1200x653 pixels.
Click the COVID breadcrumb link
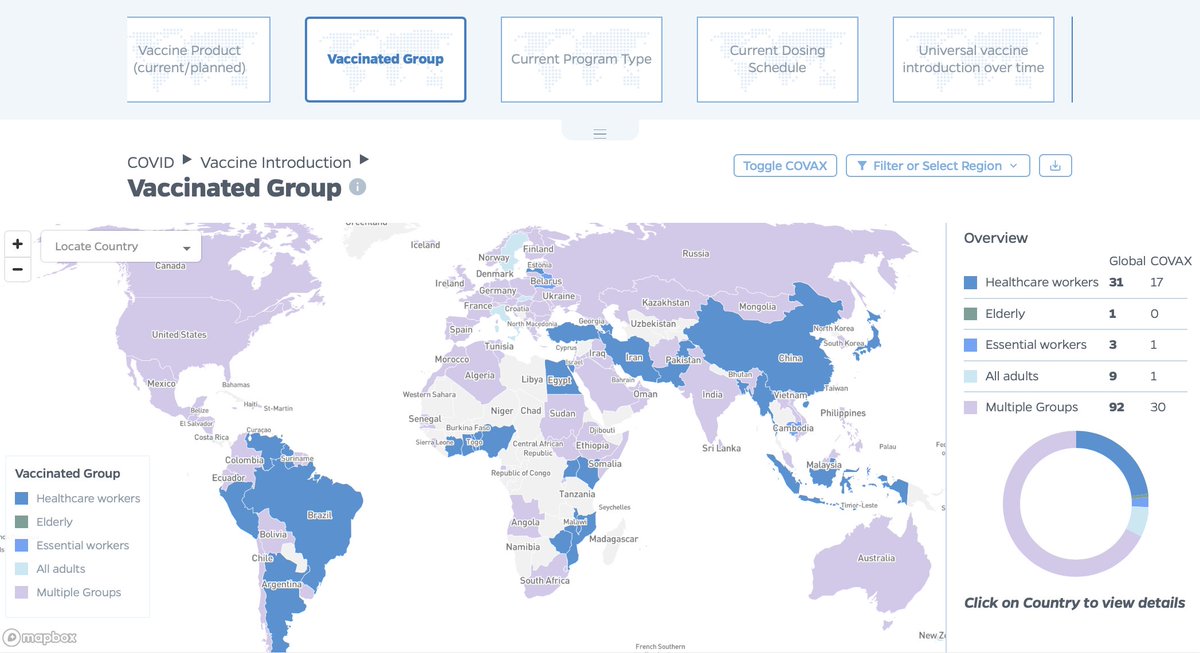tap(150, 162)
